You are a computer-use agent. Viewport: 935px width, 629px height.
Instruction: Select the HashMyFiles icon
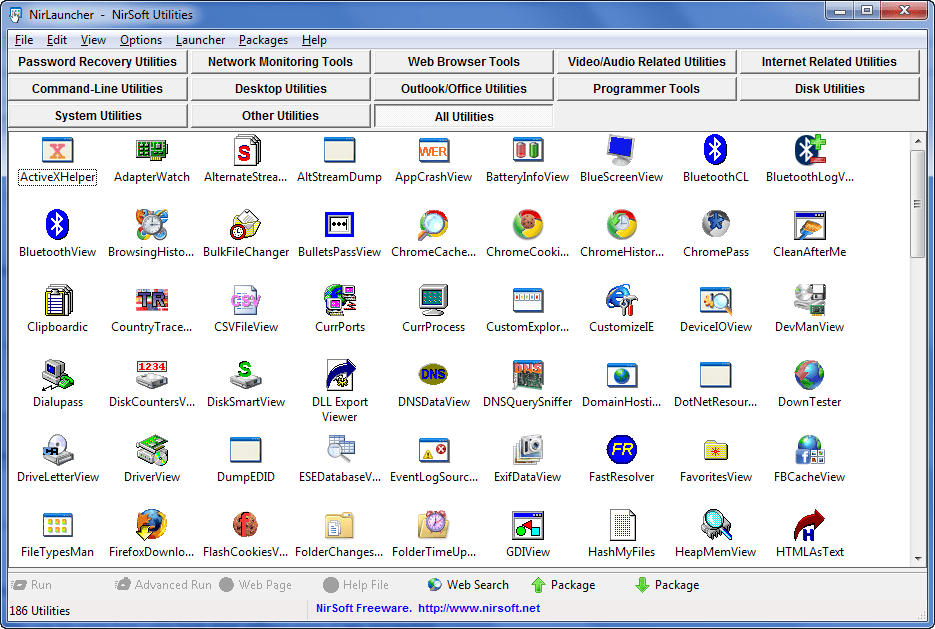[x=621, y=525]
